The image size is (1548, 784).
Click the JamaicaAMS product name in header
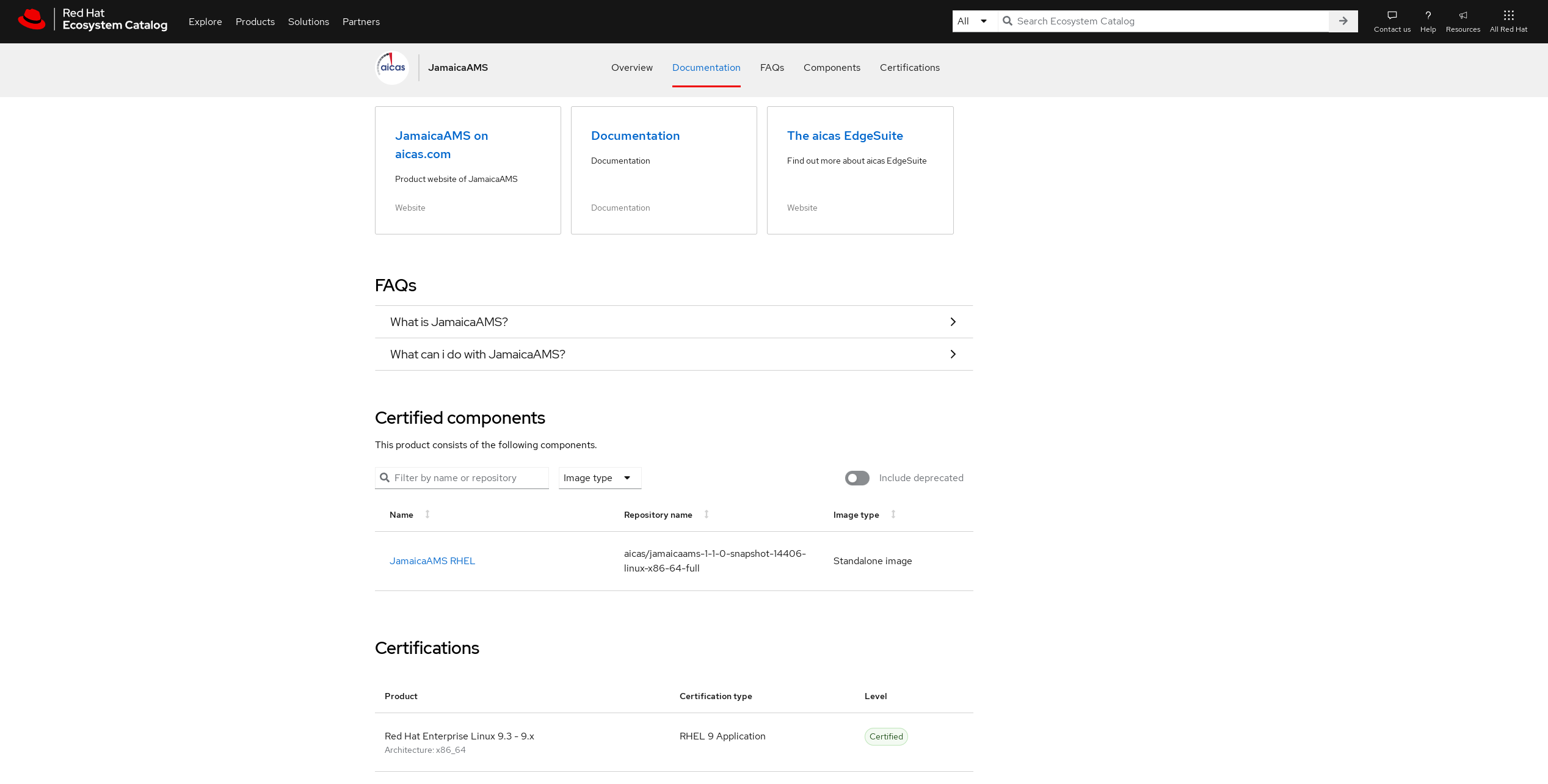[458, 68]
